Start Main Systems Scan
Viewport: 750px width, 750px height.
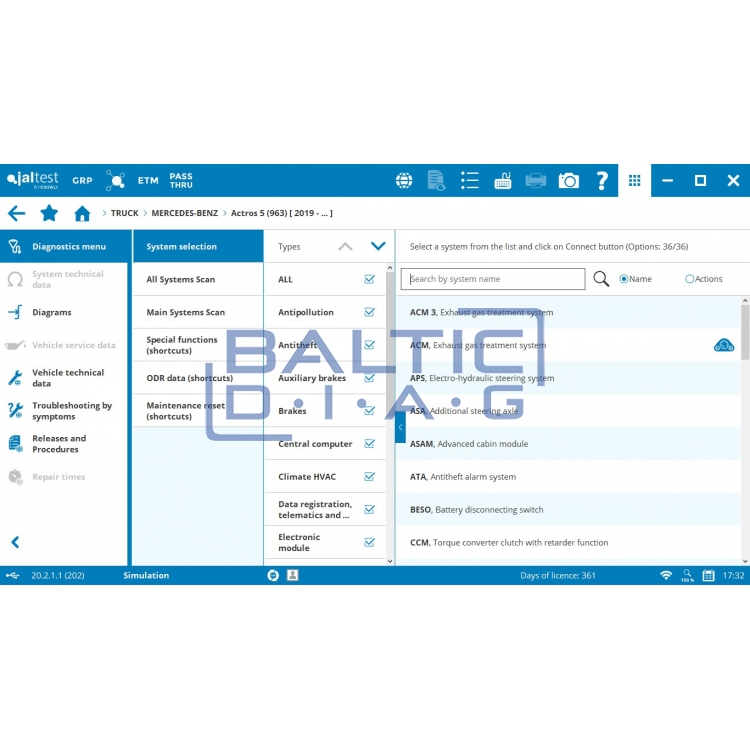coord(198,312)
